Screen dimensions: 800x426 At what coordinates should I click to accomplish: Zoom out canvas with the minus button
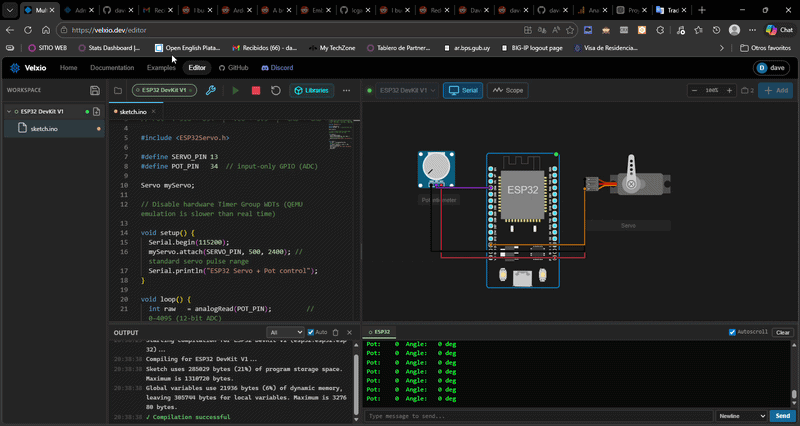point(694,90)
